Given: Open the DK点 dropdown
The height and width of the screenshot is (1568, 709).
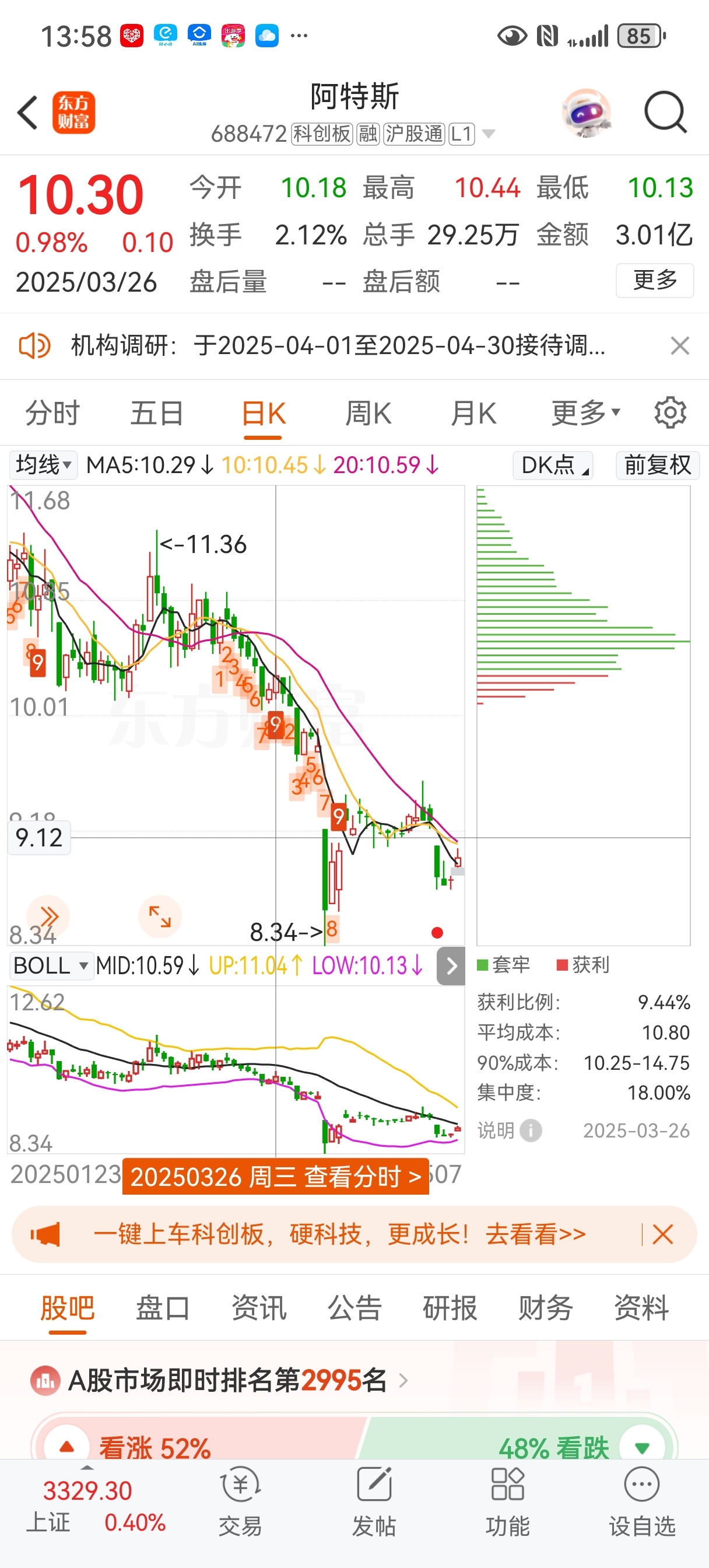Looking at the screenshot, I should tap(553, 465).
